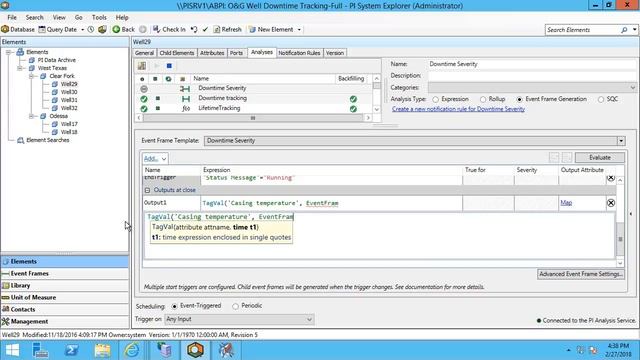
Task: Delete Output1 row with X icon
Action: coord(611,203)
